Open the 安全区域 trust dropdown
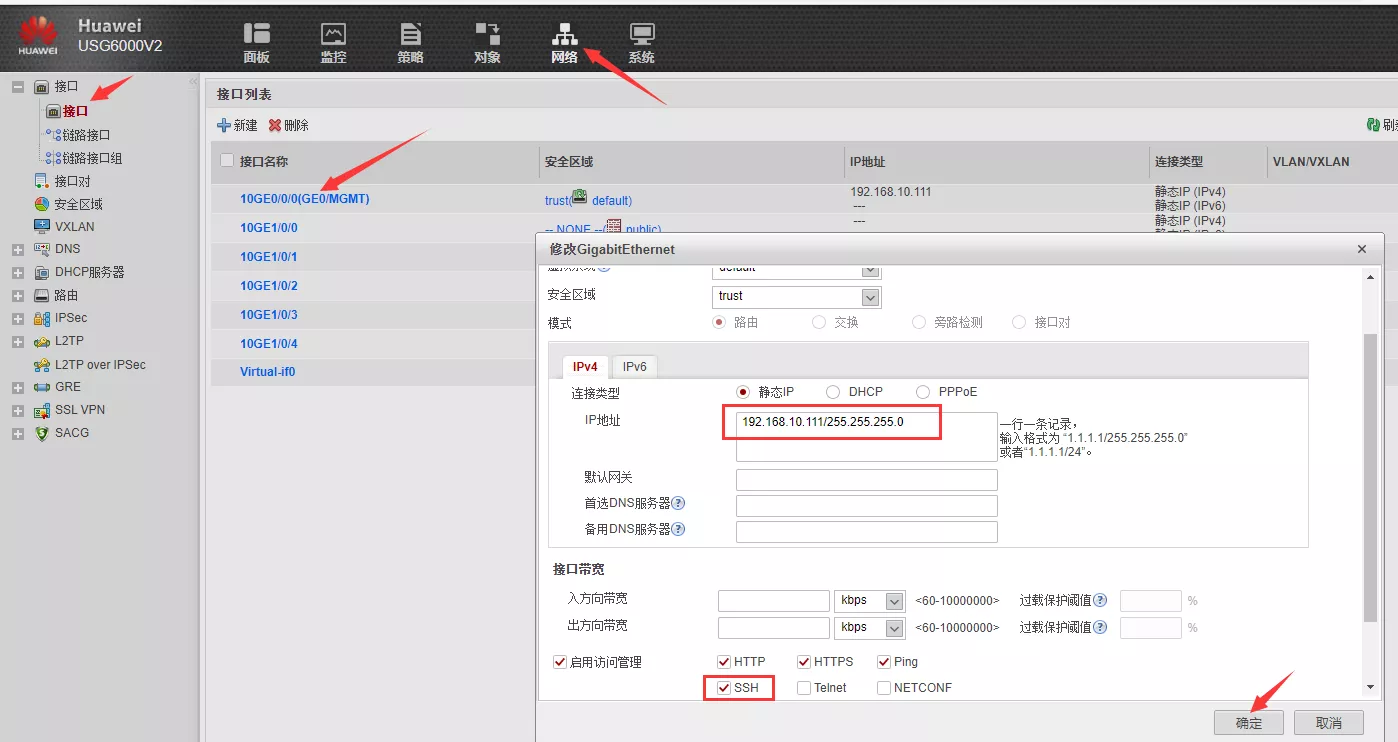 tap(870, 297)
